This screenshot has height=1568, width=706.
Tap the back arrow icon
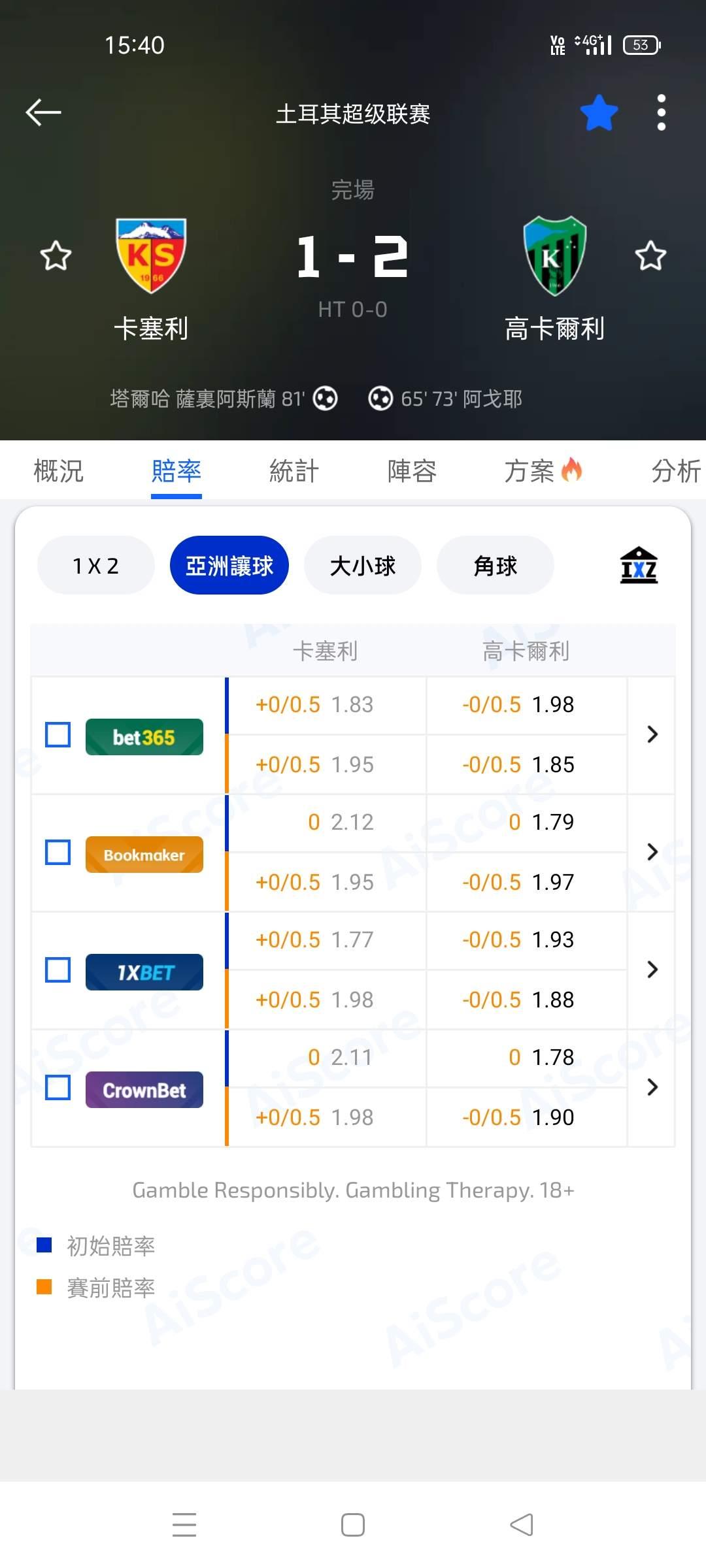point(43,112)
